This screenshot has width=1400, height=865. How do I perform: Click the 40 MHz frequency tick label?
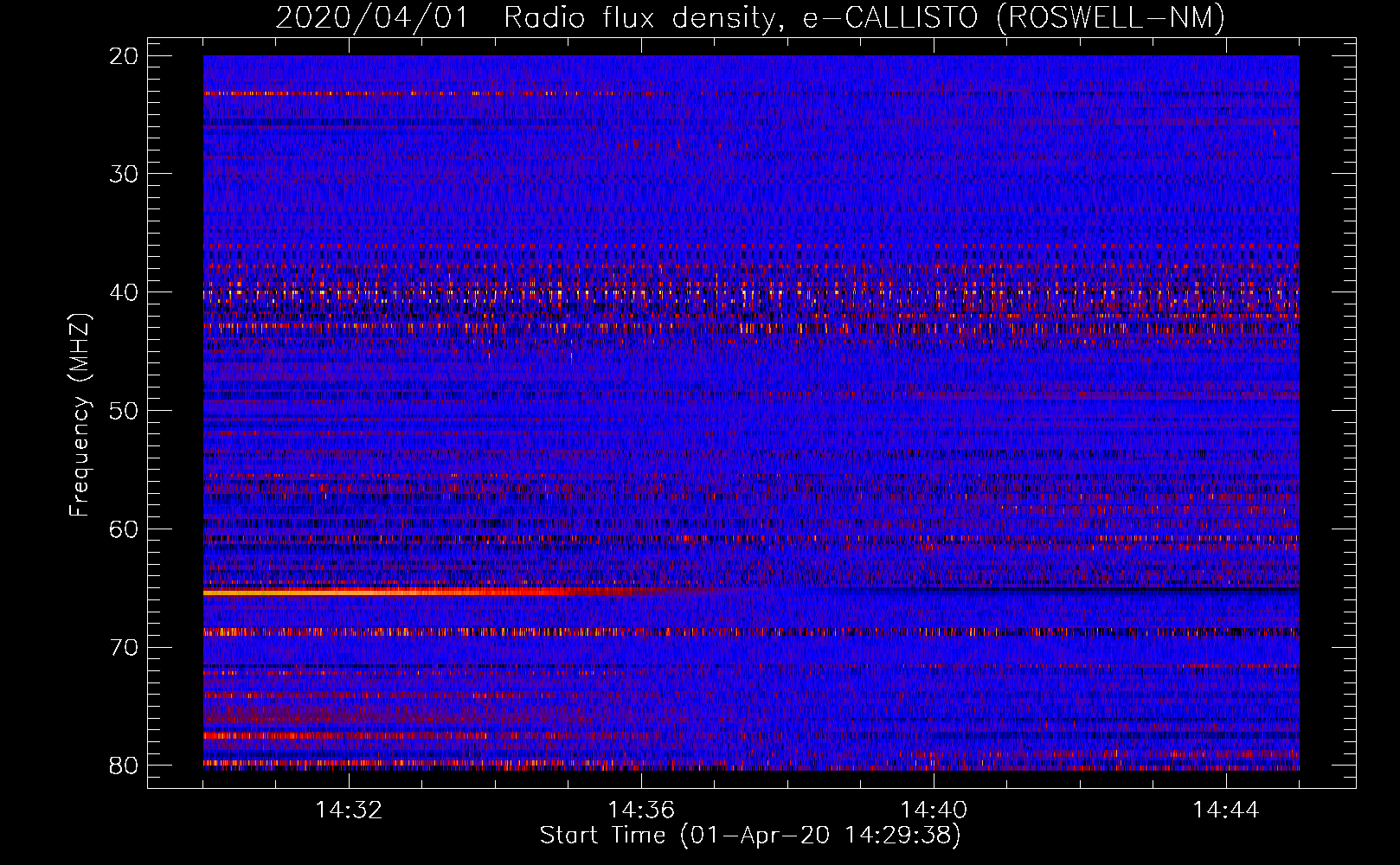[125, 292]
